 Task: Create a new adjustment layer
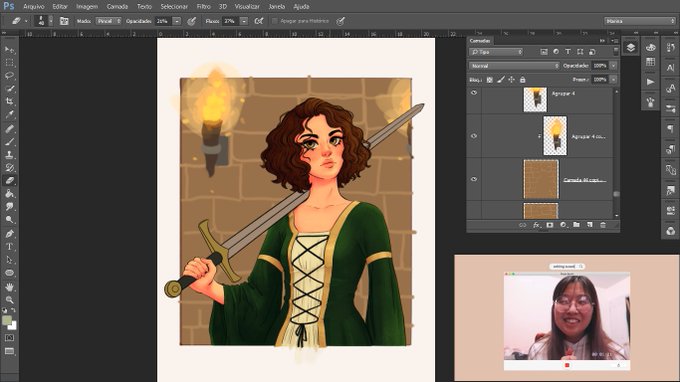click(x=563, y=225)
